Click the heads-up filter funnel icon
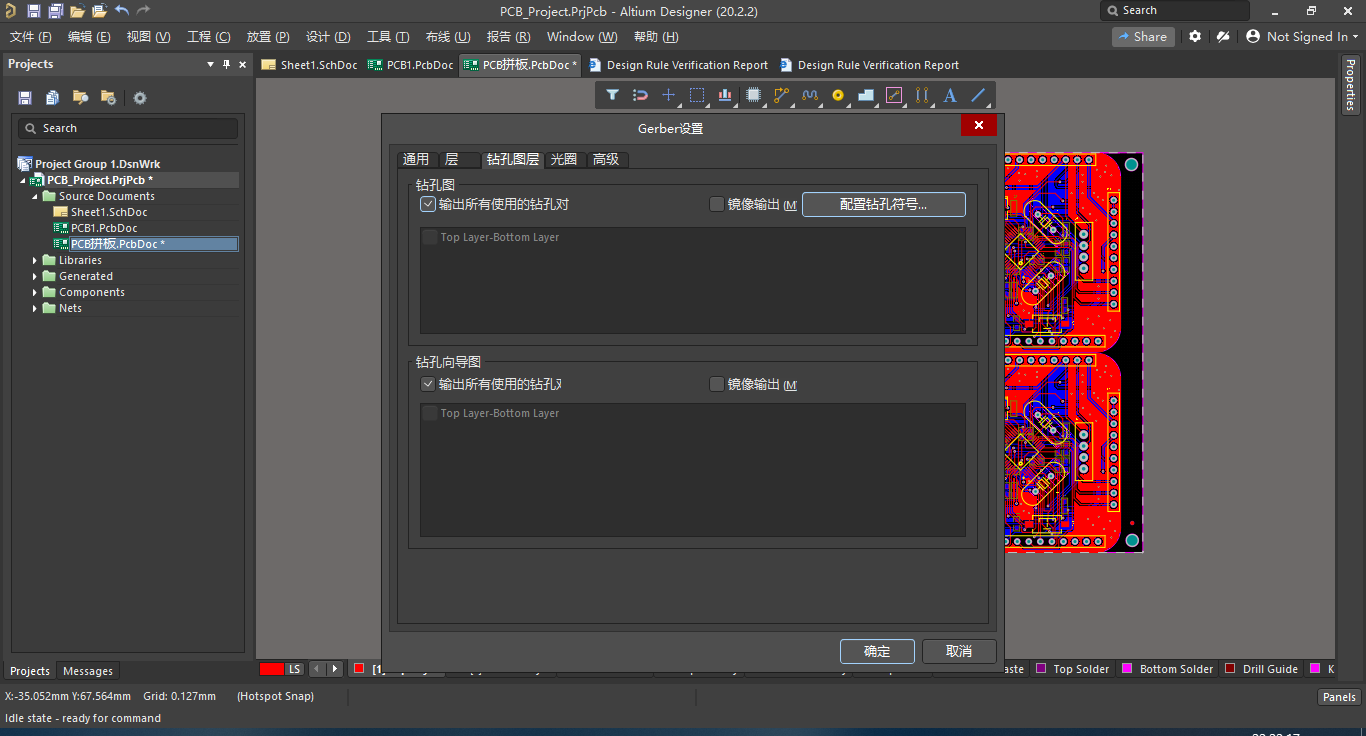Image resolution: width=1366 pixels, height=736 pixels. tap(613, 95)
